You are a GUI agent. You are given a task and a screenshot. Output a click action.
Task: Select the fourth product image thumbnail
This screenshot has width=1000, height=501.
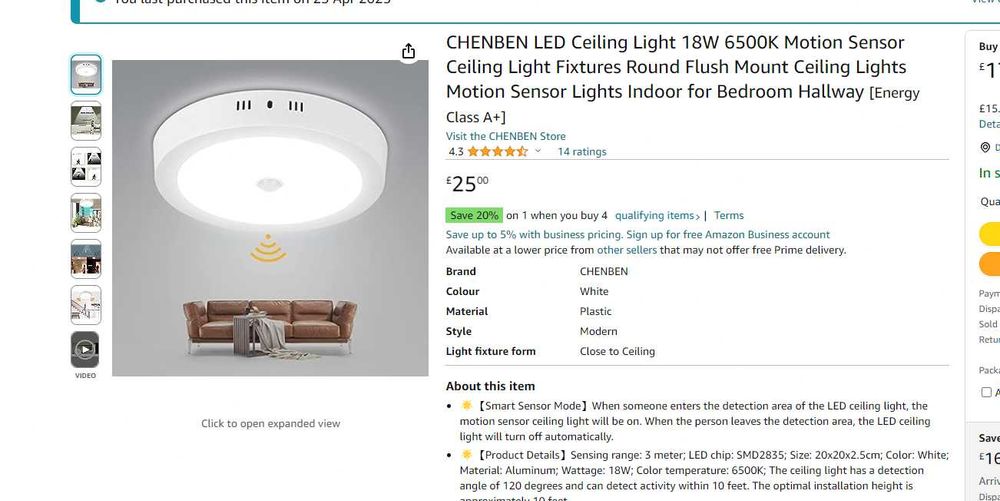point(85,212)
